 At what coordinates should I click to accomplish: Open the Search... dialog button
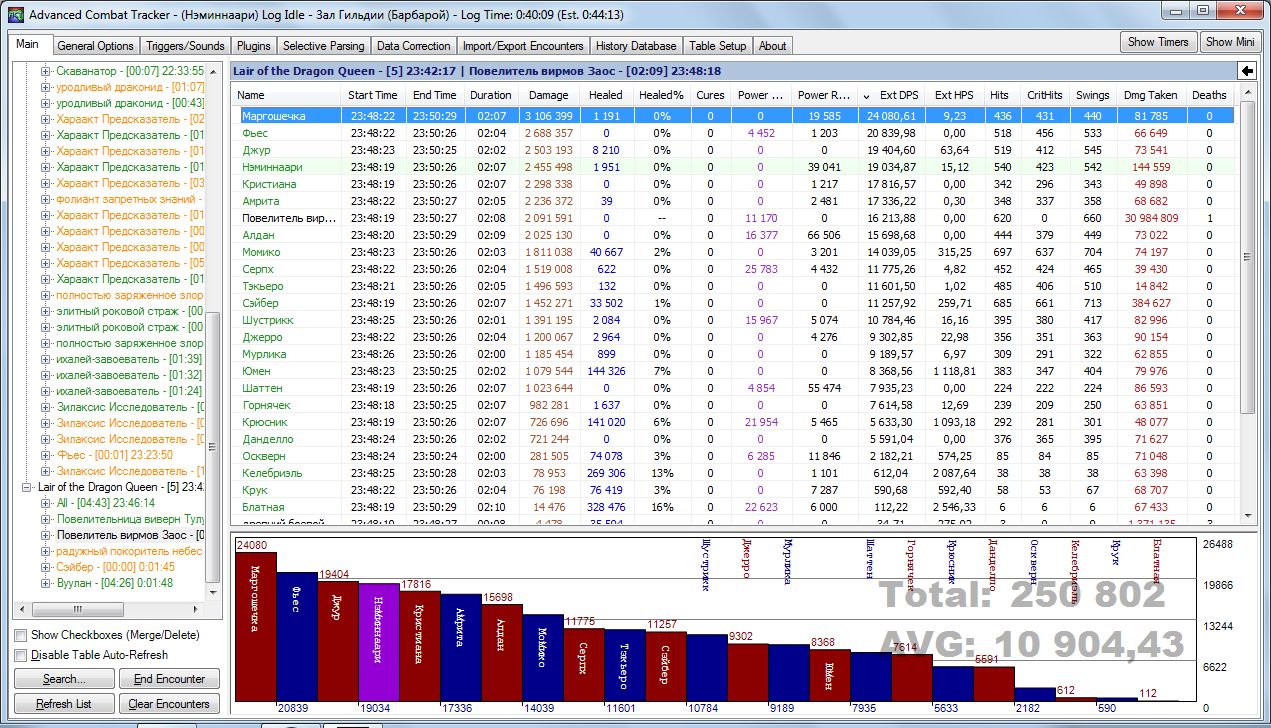[64, 679]
